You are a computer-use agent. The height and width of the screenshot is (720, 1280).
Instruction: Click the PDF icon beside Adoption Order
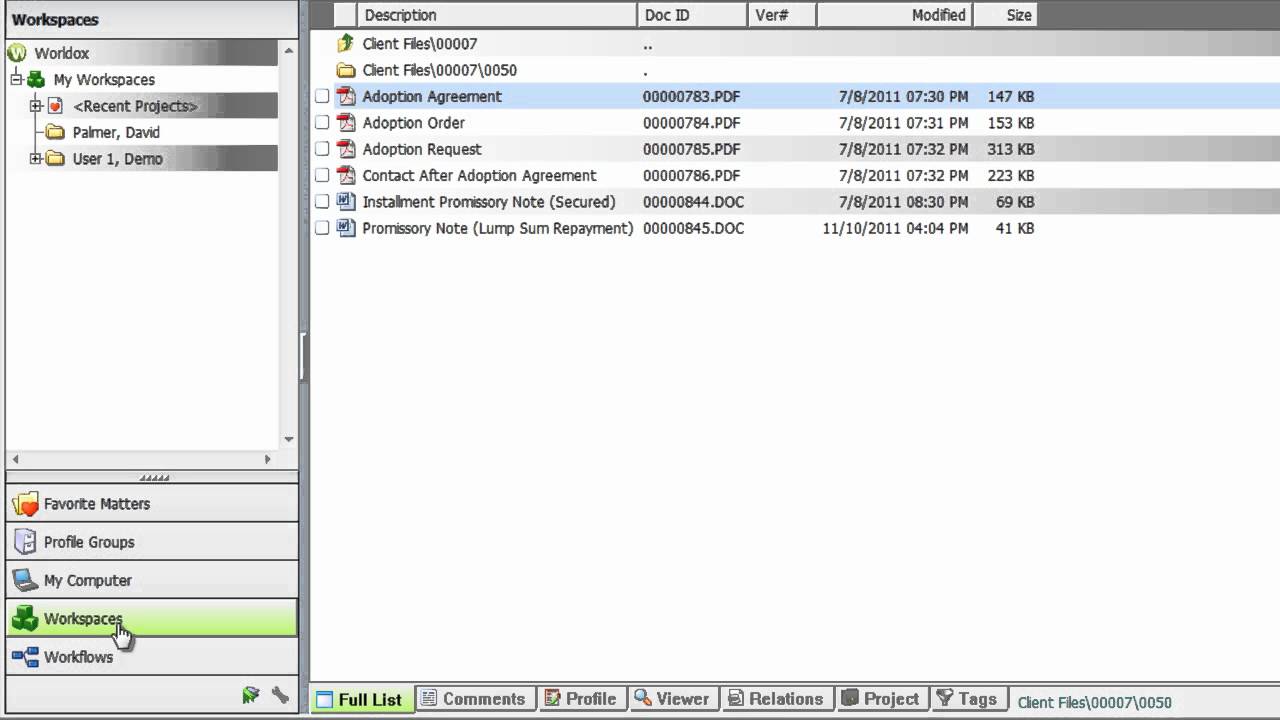[x=346, y=123]
